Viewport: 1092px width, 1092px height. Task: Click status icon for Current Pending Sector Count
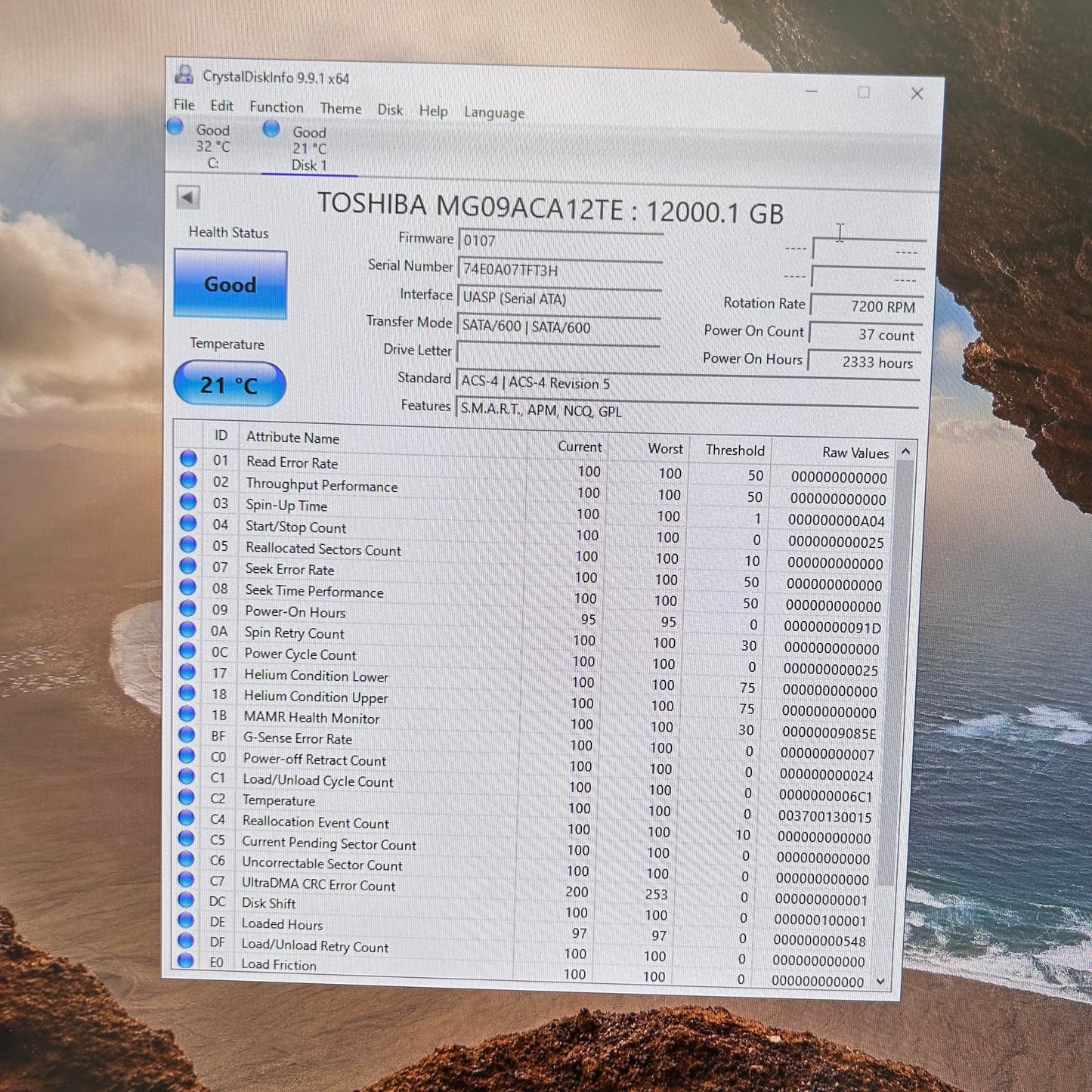pos(186,838)
